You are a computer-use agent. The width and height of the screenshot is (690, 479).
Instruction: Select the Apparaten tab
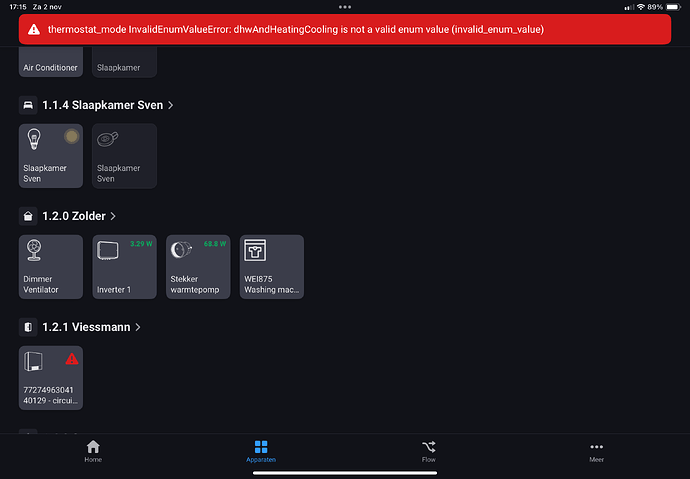(261, 451)
